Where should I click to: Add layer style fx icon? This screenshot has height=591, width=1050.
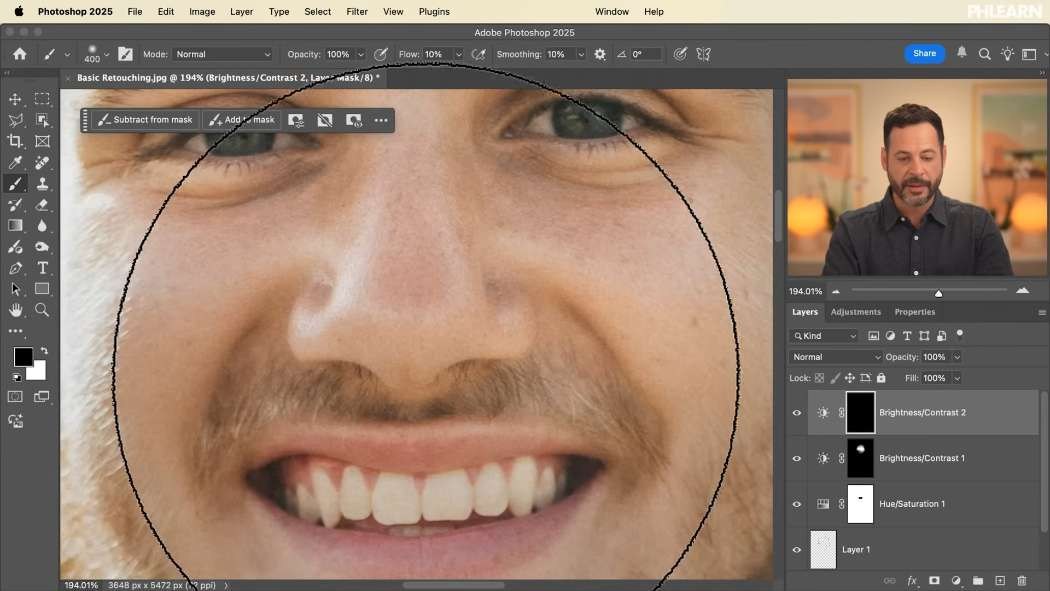pyautogui.click(x=911, y=581)
